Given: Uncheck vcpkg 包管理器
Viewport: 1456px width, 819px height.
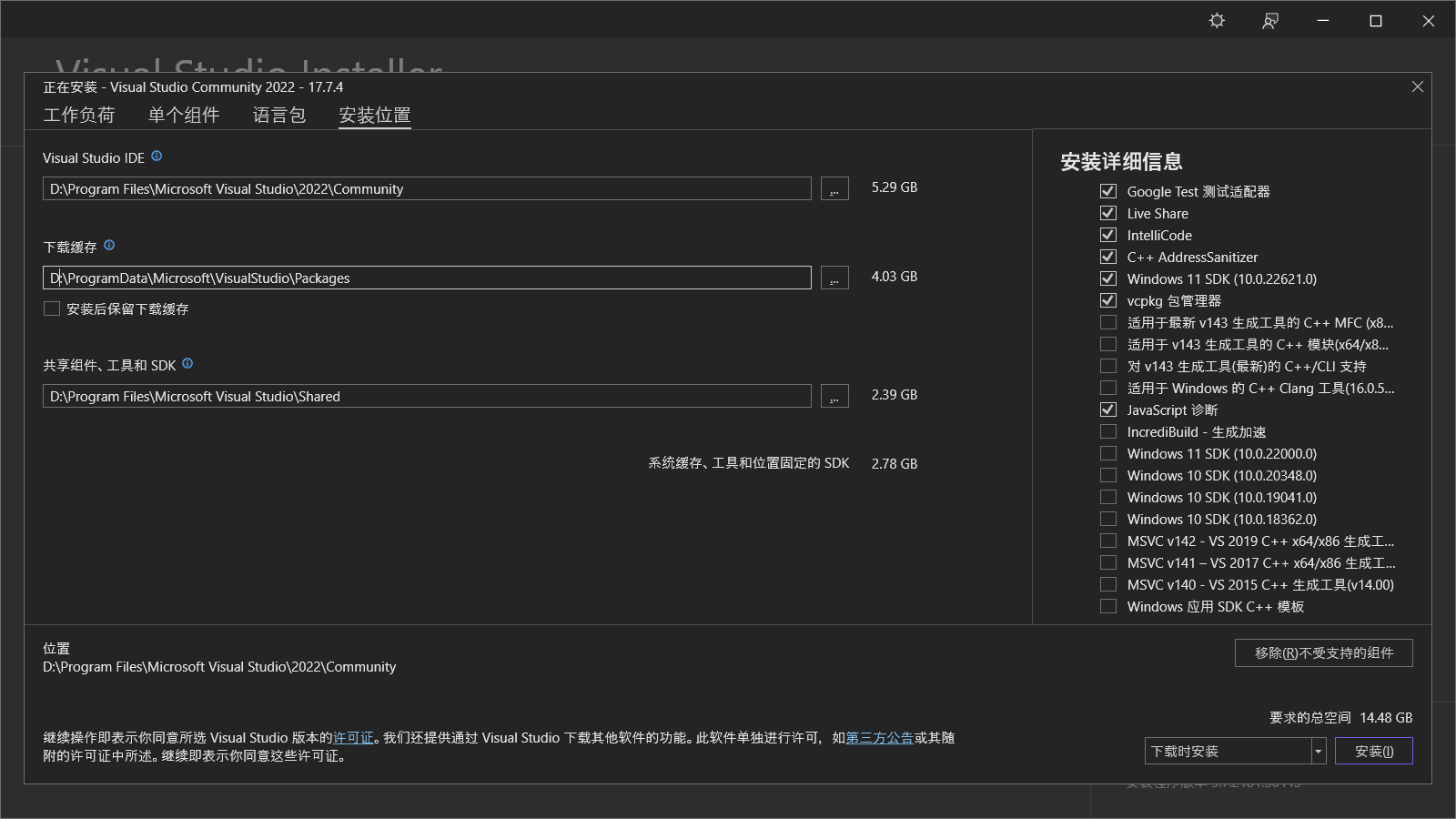Looking at the screenshot, I should click(1108, 300).
